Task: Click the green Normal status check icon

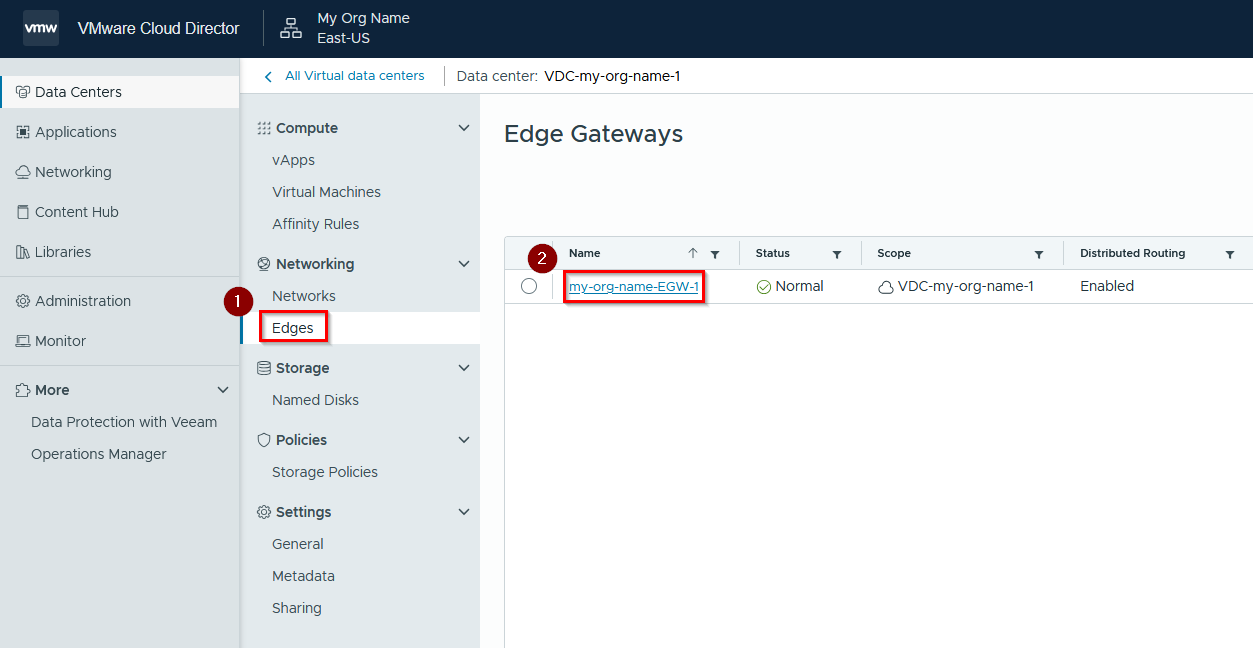Action: pos(764,287)
